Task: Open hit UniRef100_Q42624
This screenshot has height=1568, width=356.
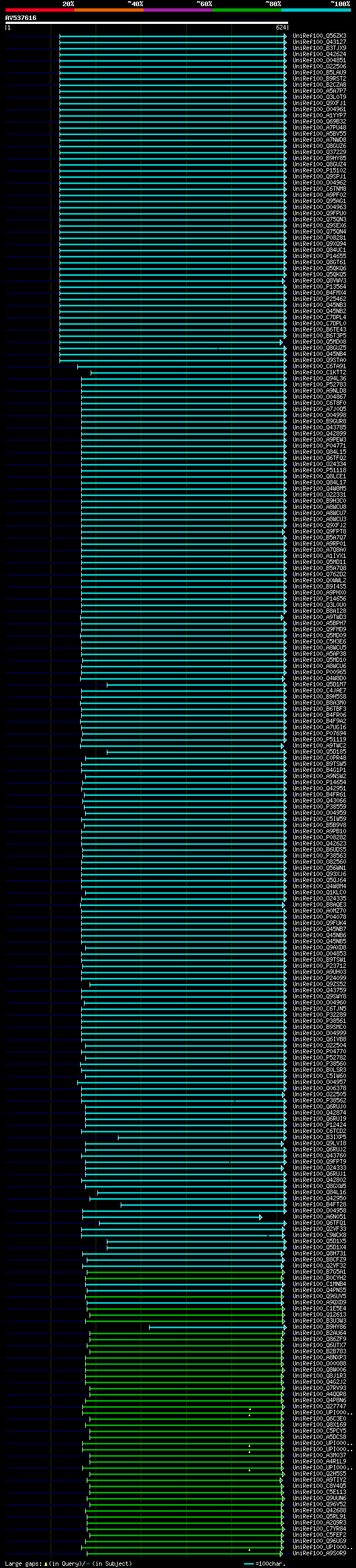Action: 319,54
